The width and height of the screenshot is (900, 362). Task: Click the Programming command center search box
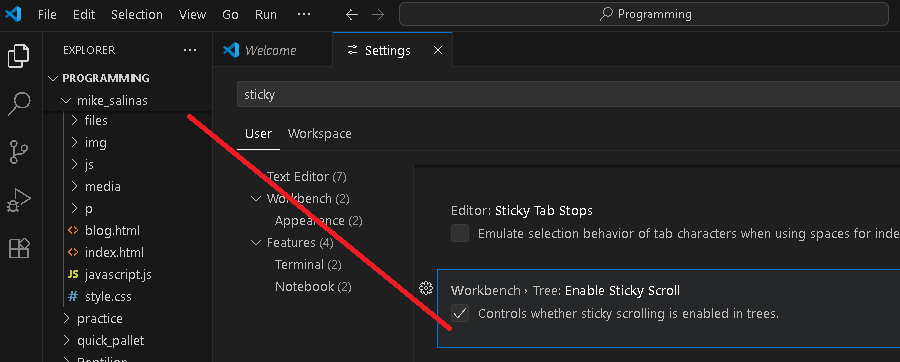pos(644,14)
